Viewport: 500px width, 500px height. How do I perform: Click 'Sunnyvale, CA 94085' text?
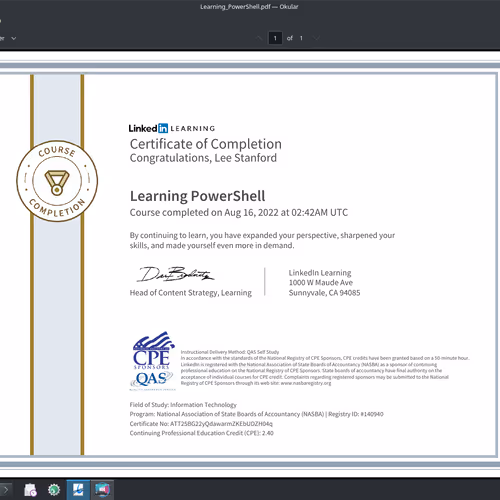pos(324,293)
